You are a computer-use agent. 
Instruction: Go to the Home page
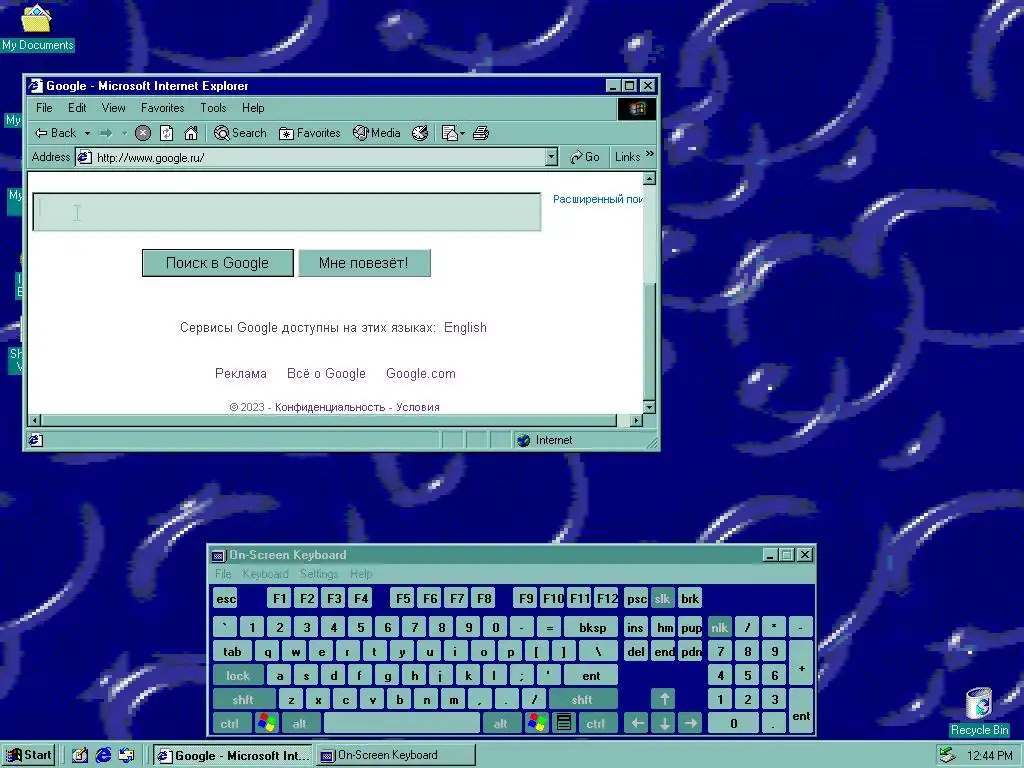pyautogui.click(x=191, y=133)
